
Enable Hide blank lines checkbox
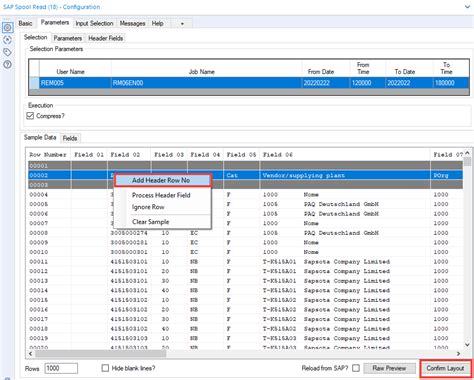(x=105, y=368)
